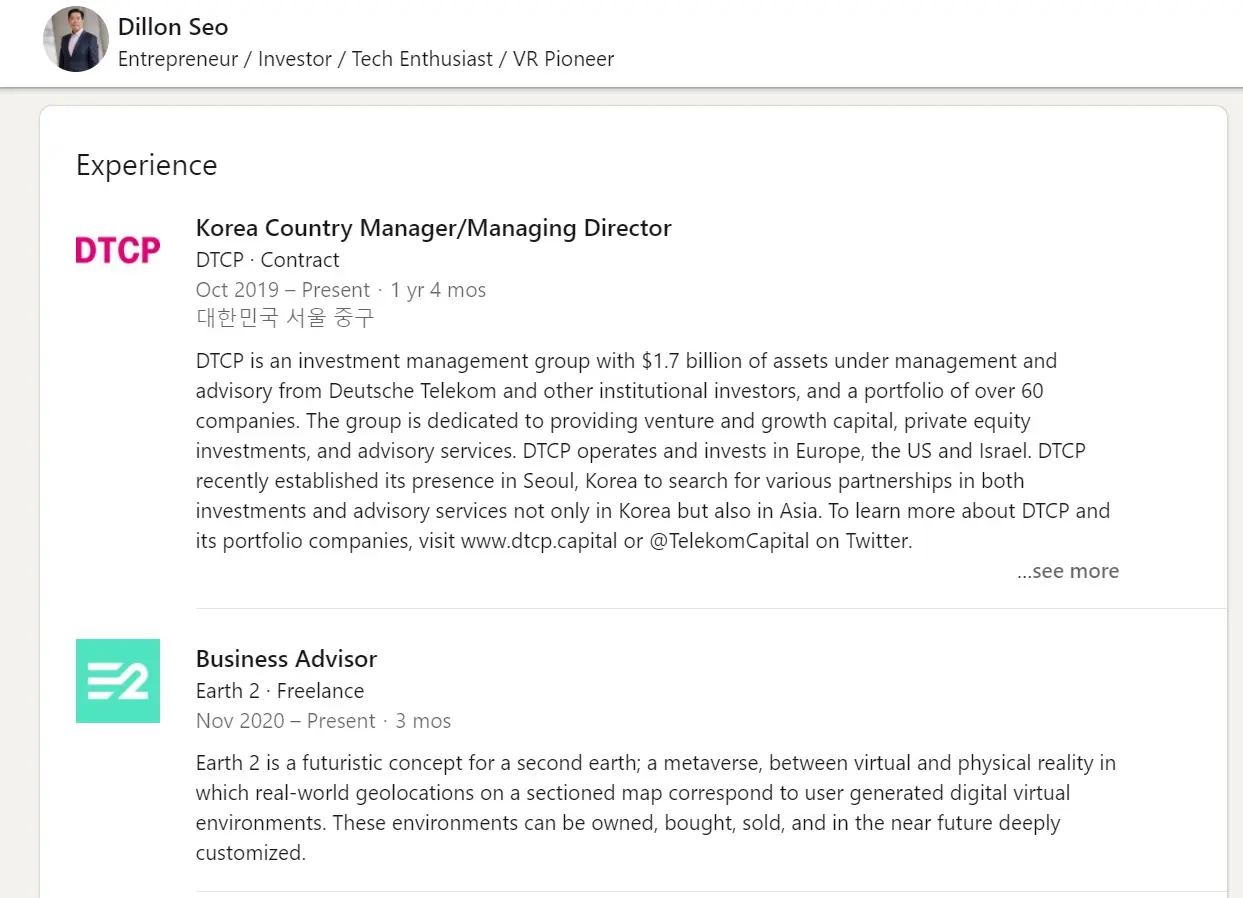Click the 3 mos duration text
This screenshot has width=1243, height=898.
423,721
